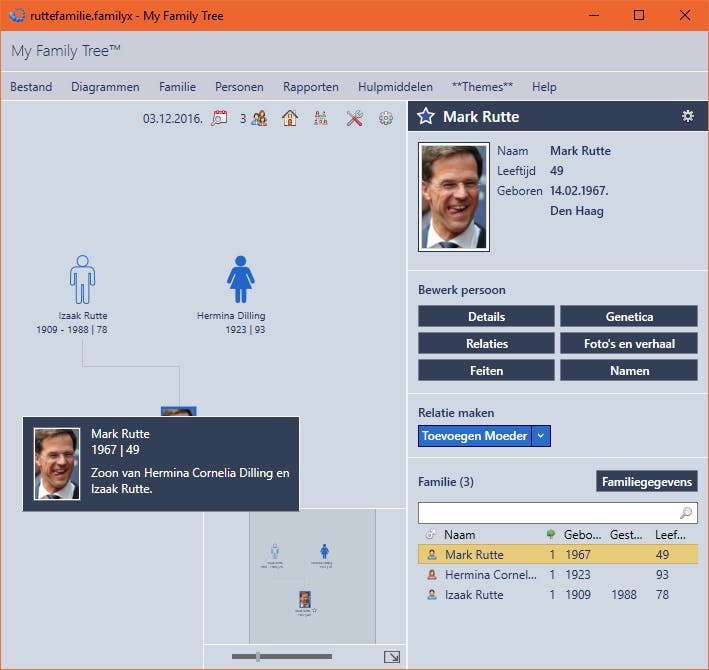Open the Bestand menu
Image resolution: width=709 pixels, height=670 pixels.
(31, 86)
